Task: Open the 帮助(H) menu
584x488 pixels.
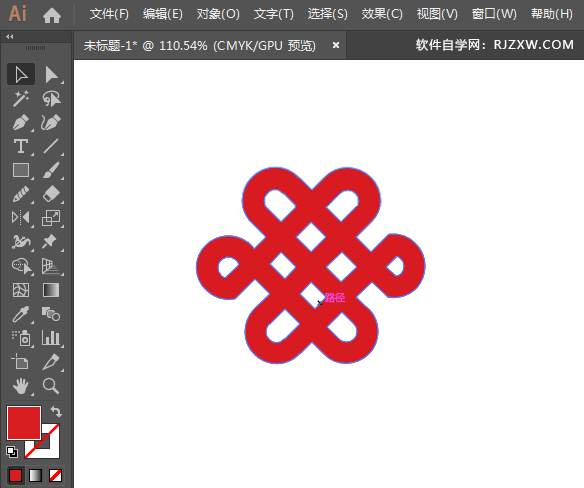Action: (x=552, y=15)
